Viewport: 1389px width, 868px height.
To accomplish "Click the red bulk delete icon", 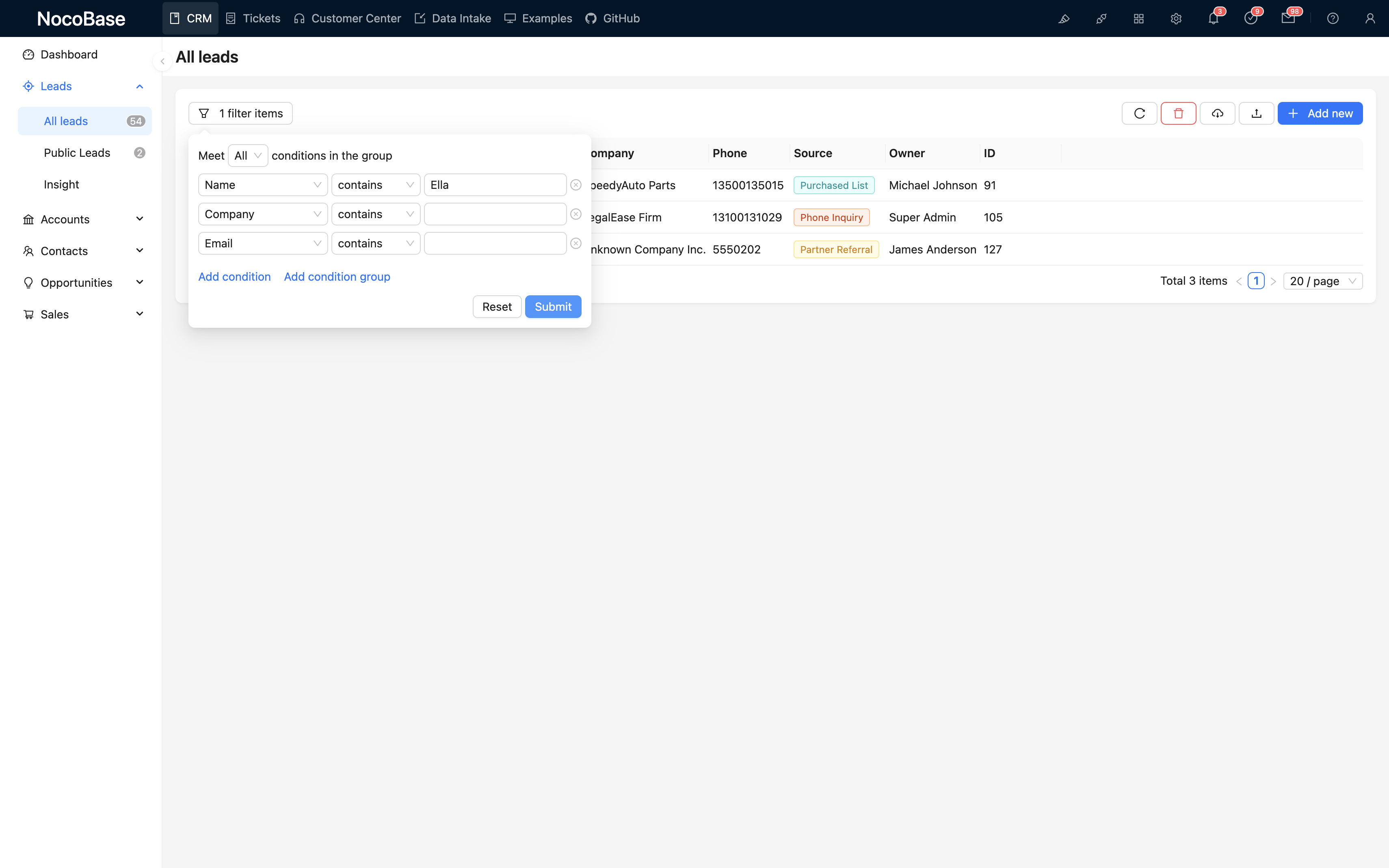I will click(x=1178, y=113).
